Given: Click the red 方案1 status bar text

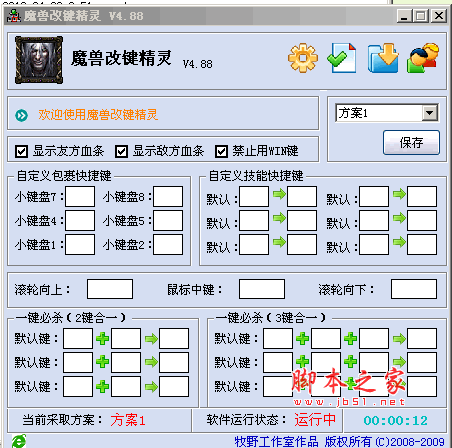Looking at the screenshot, I should click(128, 420).
